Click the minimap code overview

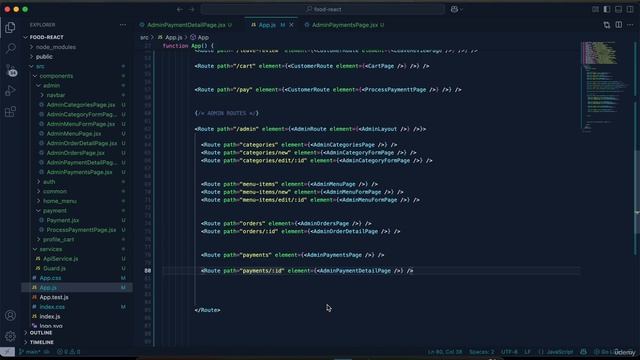pos(606,86)
